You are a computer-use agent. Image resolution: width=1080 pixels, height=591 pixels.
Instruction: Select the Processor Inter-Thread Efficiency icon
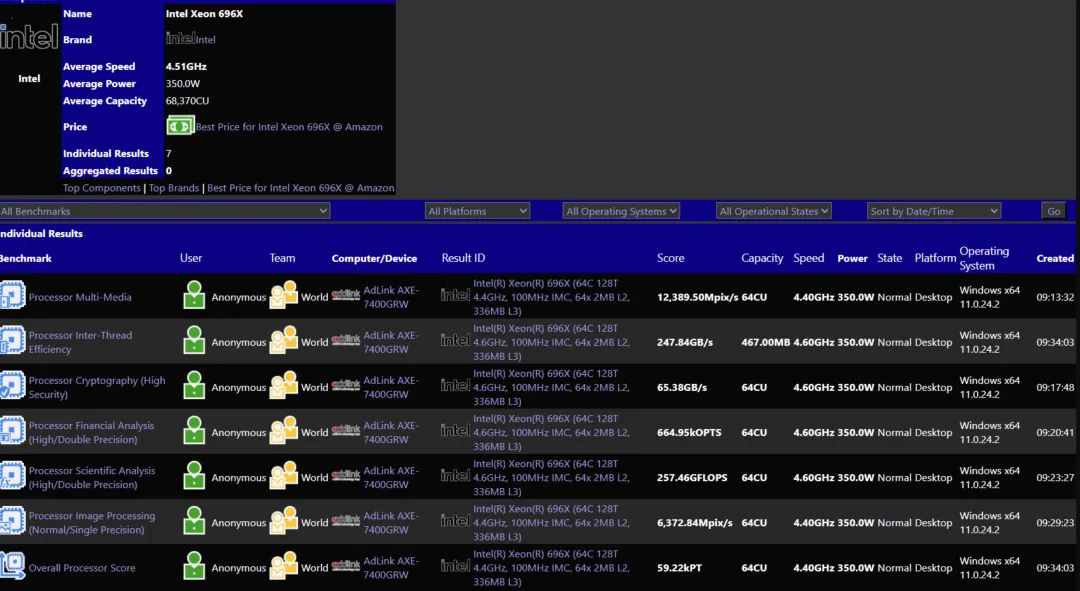13,341
